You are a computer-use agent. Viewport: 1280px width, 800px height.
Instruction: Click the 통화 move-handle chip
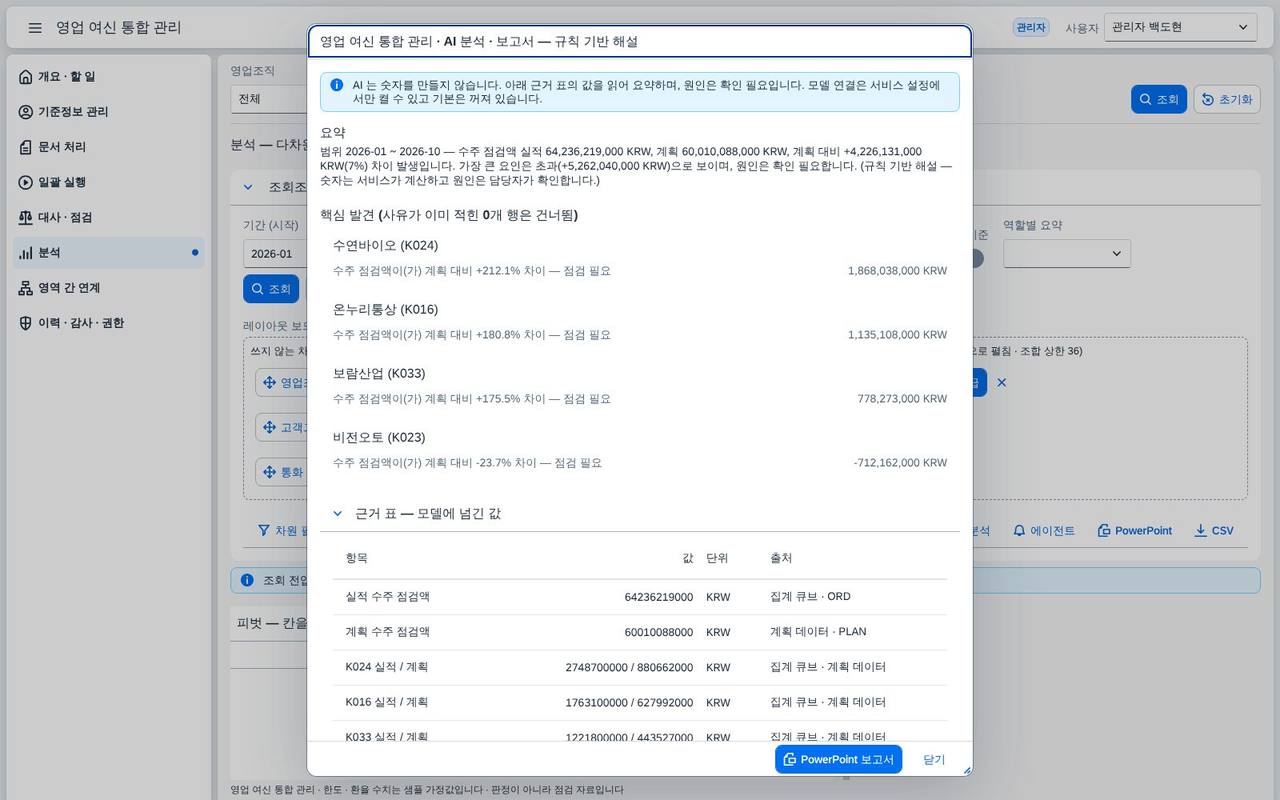281,472
